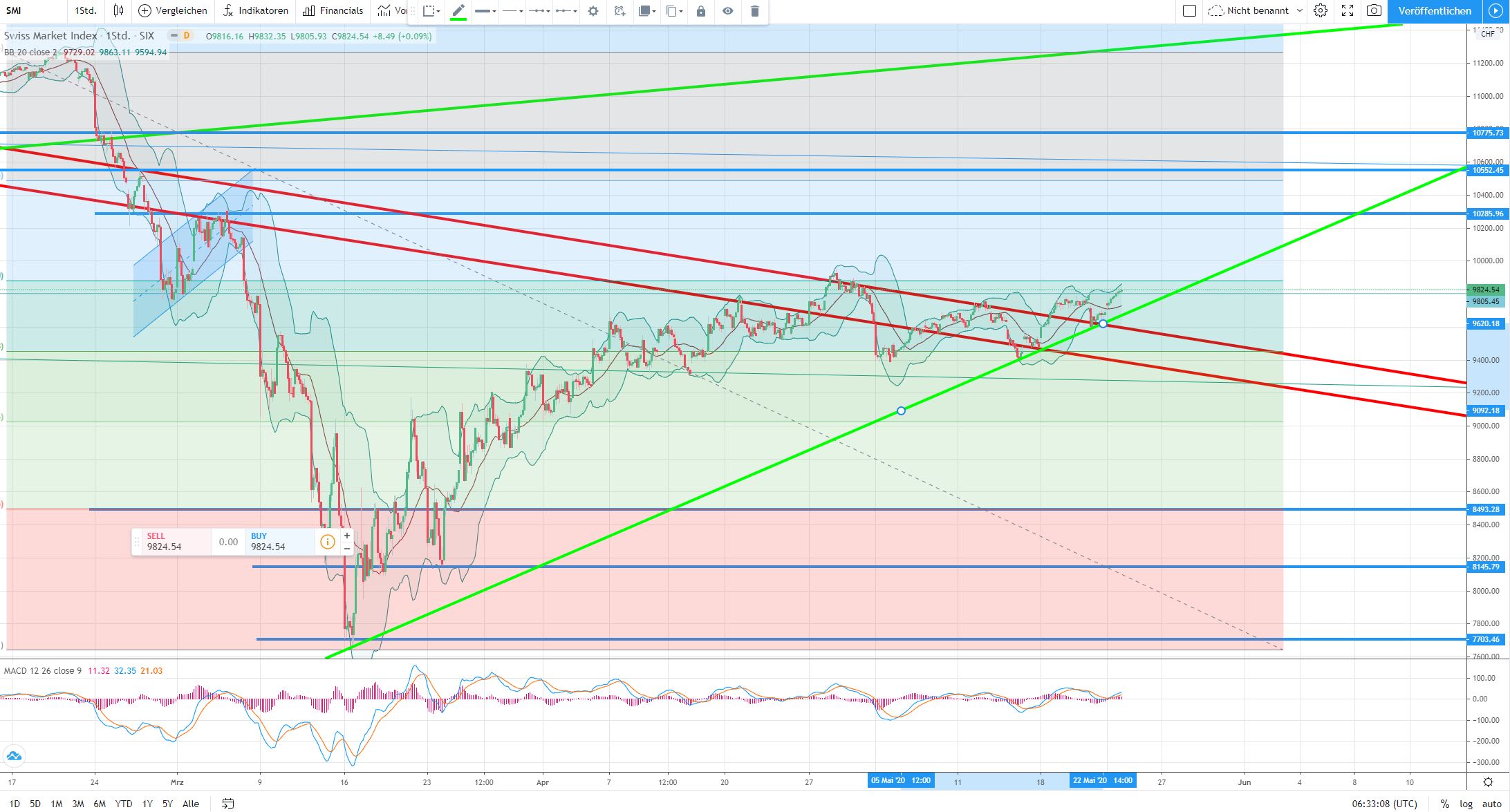Viewport: 1510px width, 812px height.
Task: Lock the selected drawing
Action: tap(701, 11)
